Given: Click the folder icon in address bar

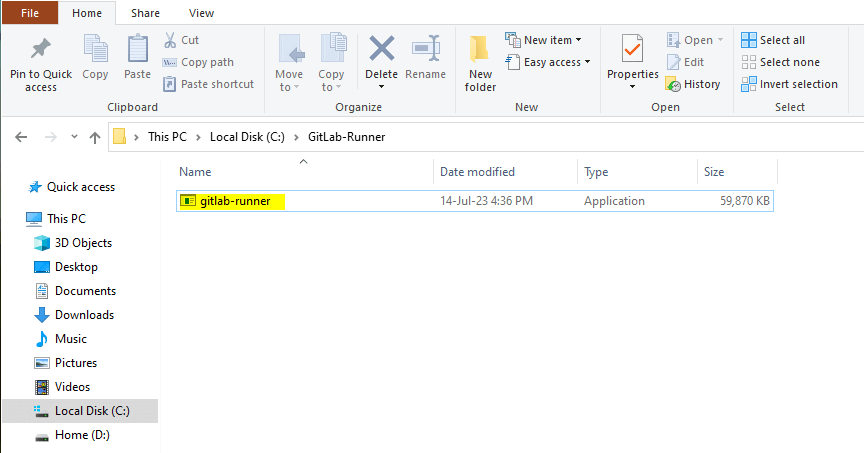Looking at the screenshot, I should (120, 136).
